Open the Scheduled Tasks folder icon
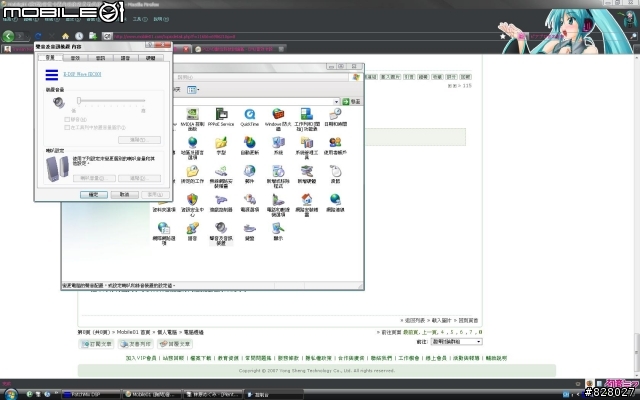The image size is (640, 400). tap(192, 174)
